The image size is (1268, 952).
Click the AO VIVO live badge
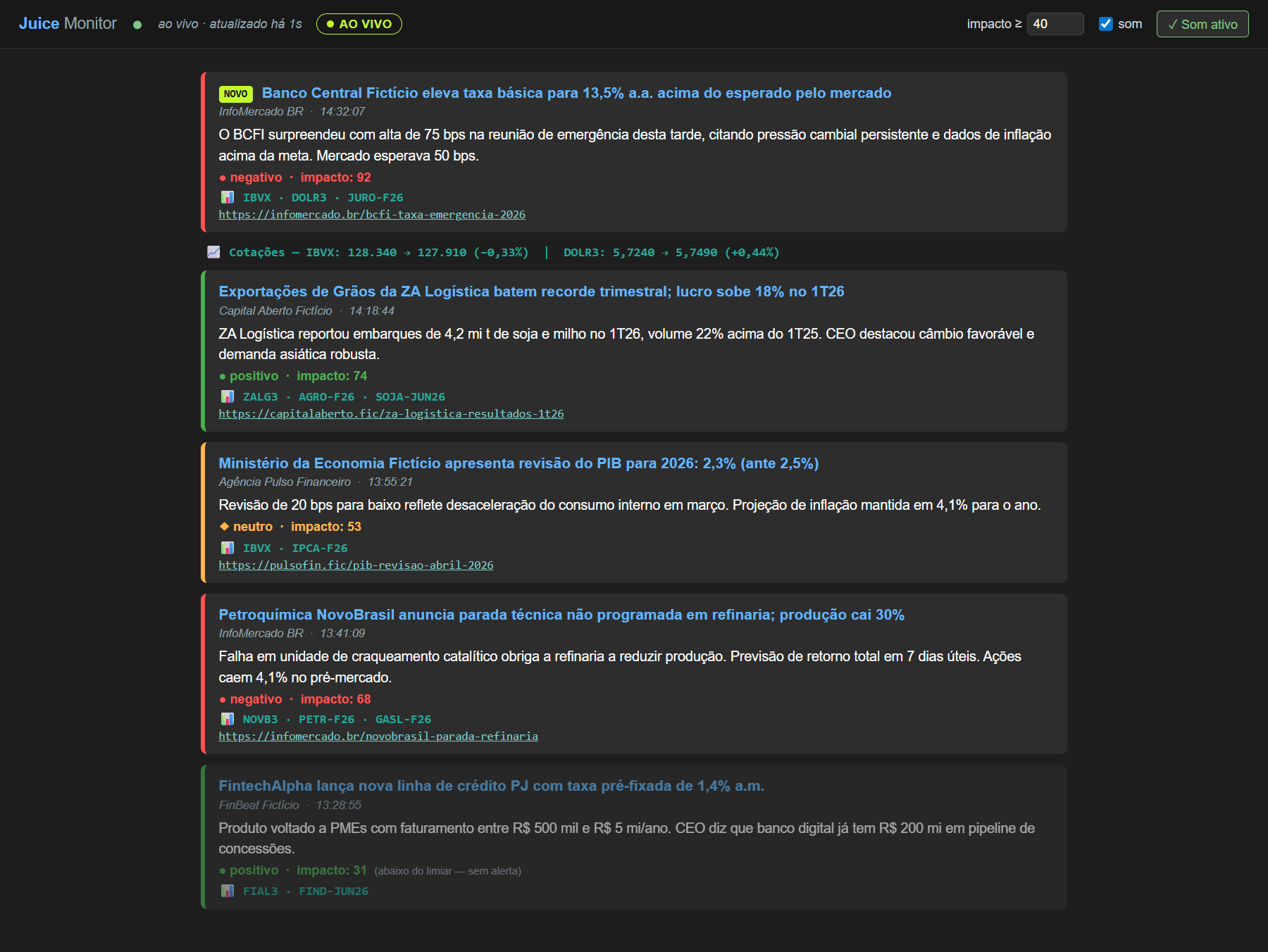(x=359, y=24)
